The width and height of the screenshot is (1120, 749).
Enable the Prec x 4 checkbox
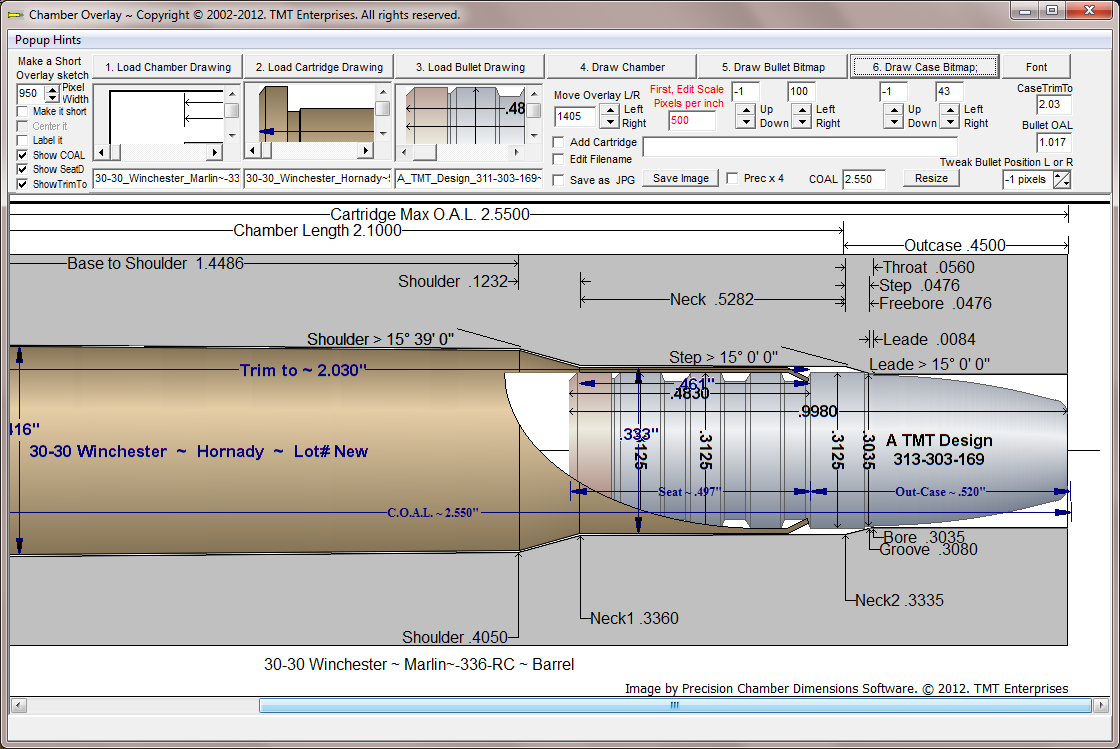pos(732,178)
